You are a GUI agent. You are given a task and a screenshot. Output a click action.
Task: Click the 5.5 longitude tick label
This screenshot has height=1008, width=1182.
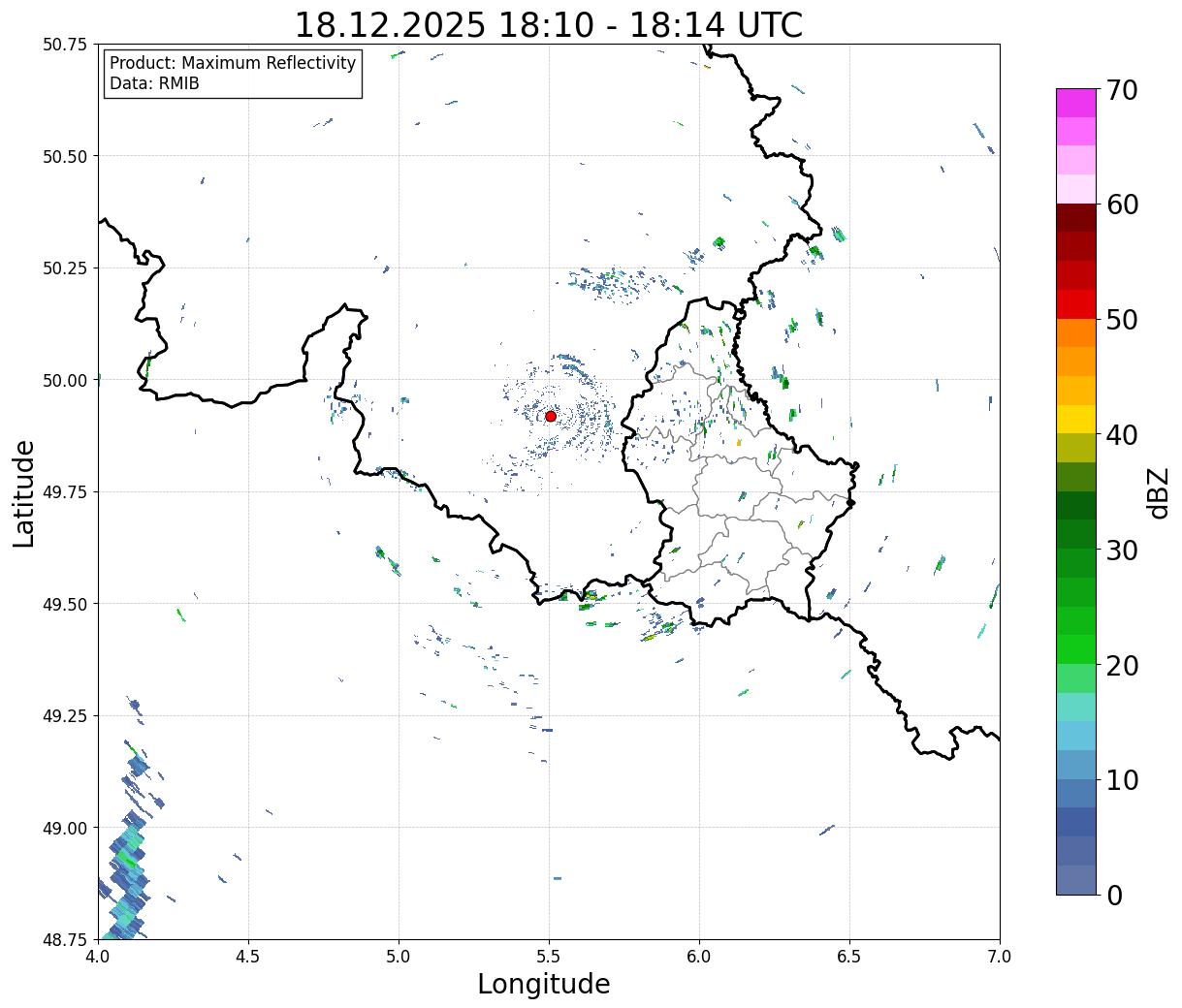pos(549,957)
